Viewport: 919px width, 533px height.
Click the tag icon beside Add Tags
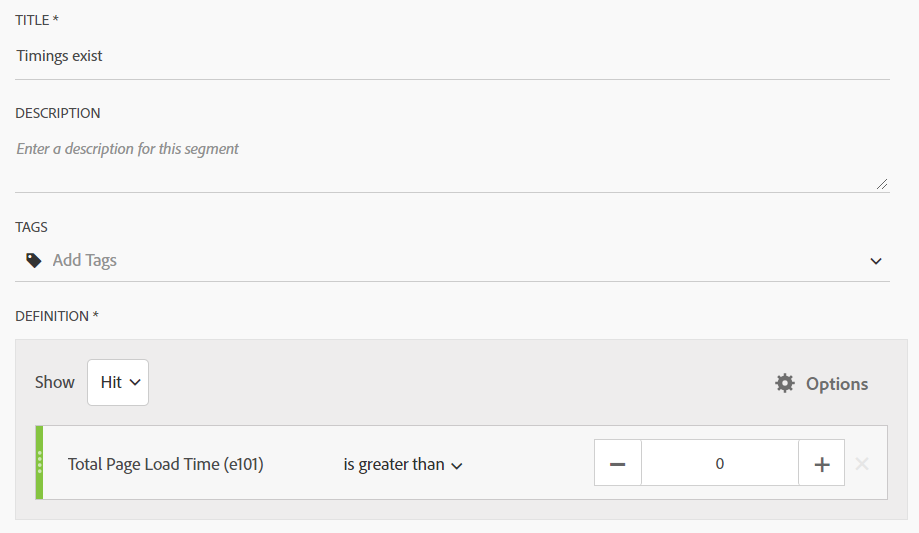pyautogui.click(x=34, y=260)
